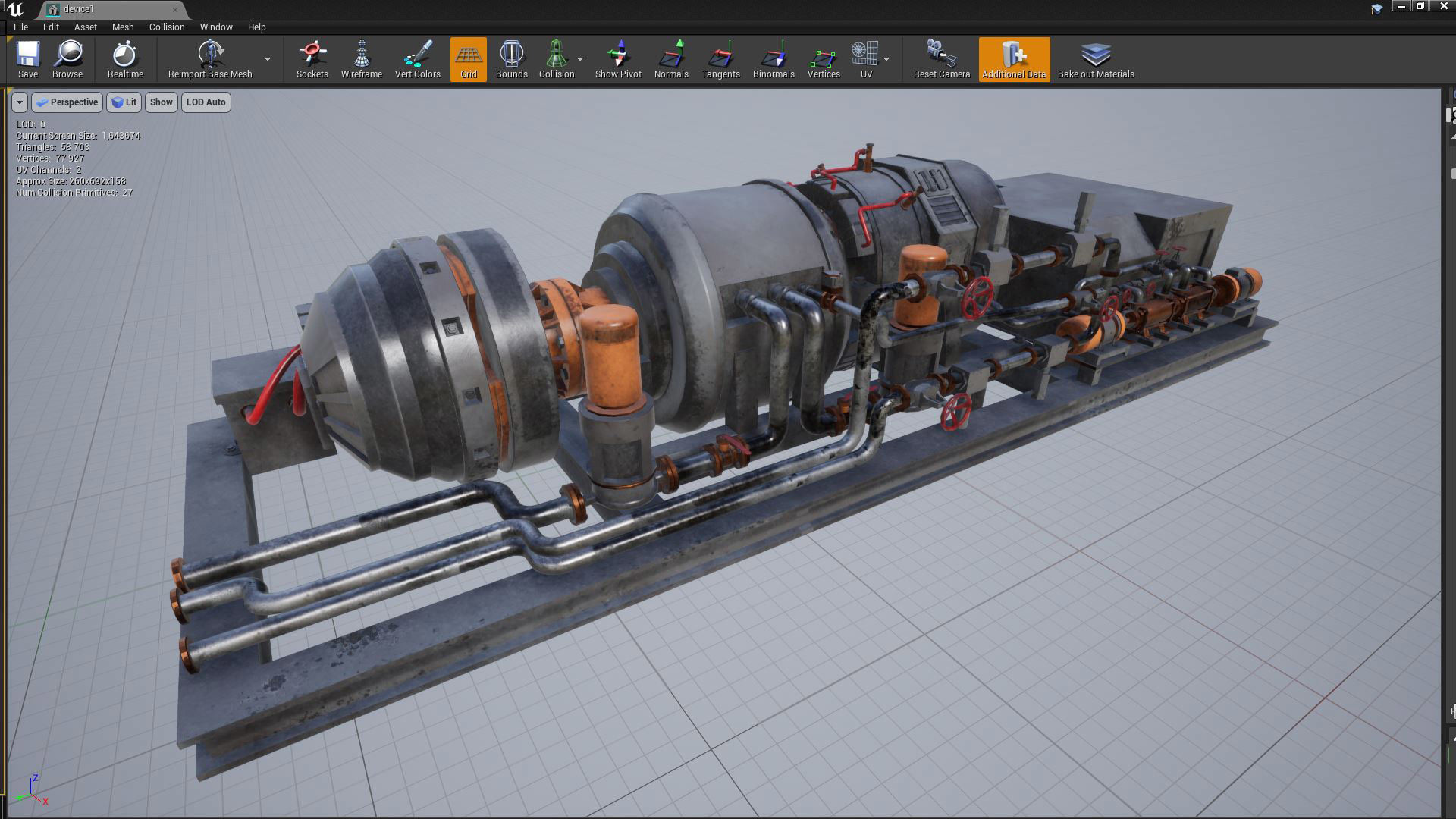Show mesh Tangents
Screen dimensions: 1456x819
[720, 59]
